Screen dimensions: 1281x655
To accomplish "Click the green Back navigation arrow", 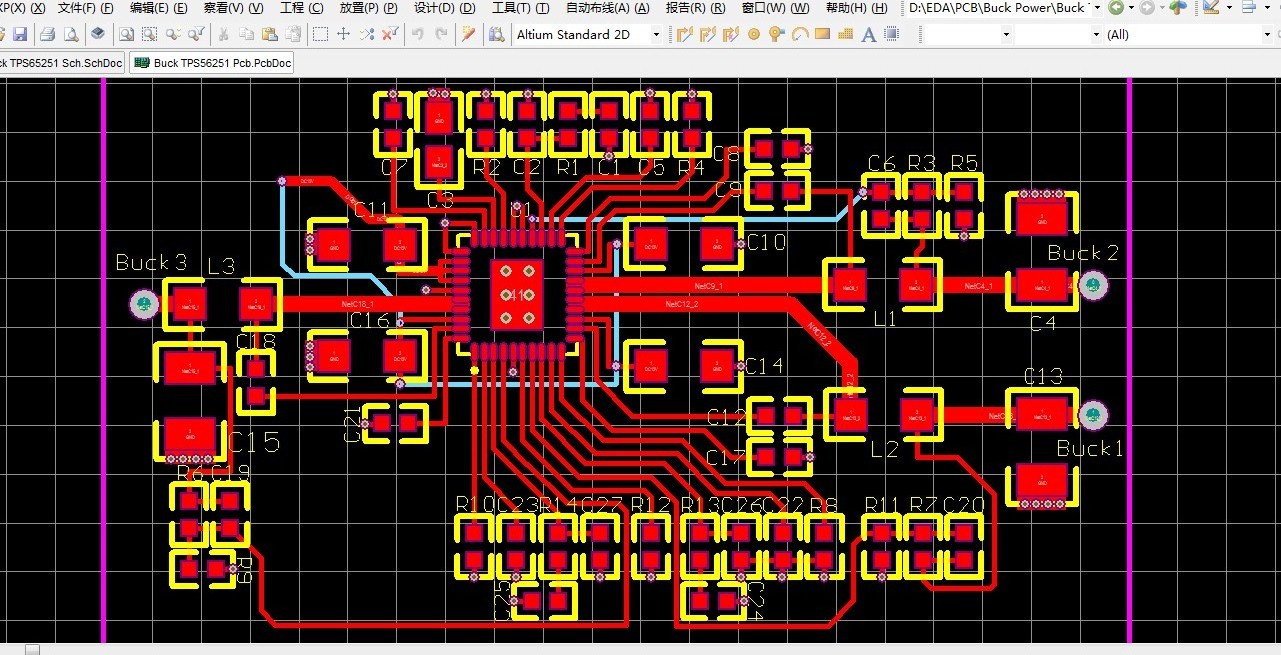I will [1116, 8].
